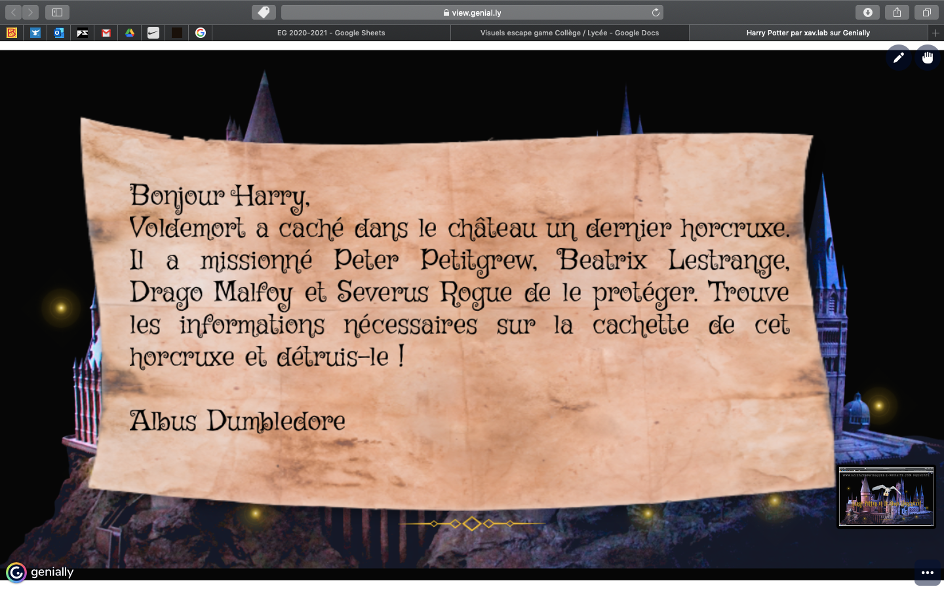Screen dimensions: 945x589
Task: Open the Outlook pinned tab
Action: (x=58, y=33)
